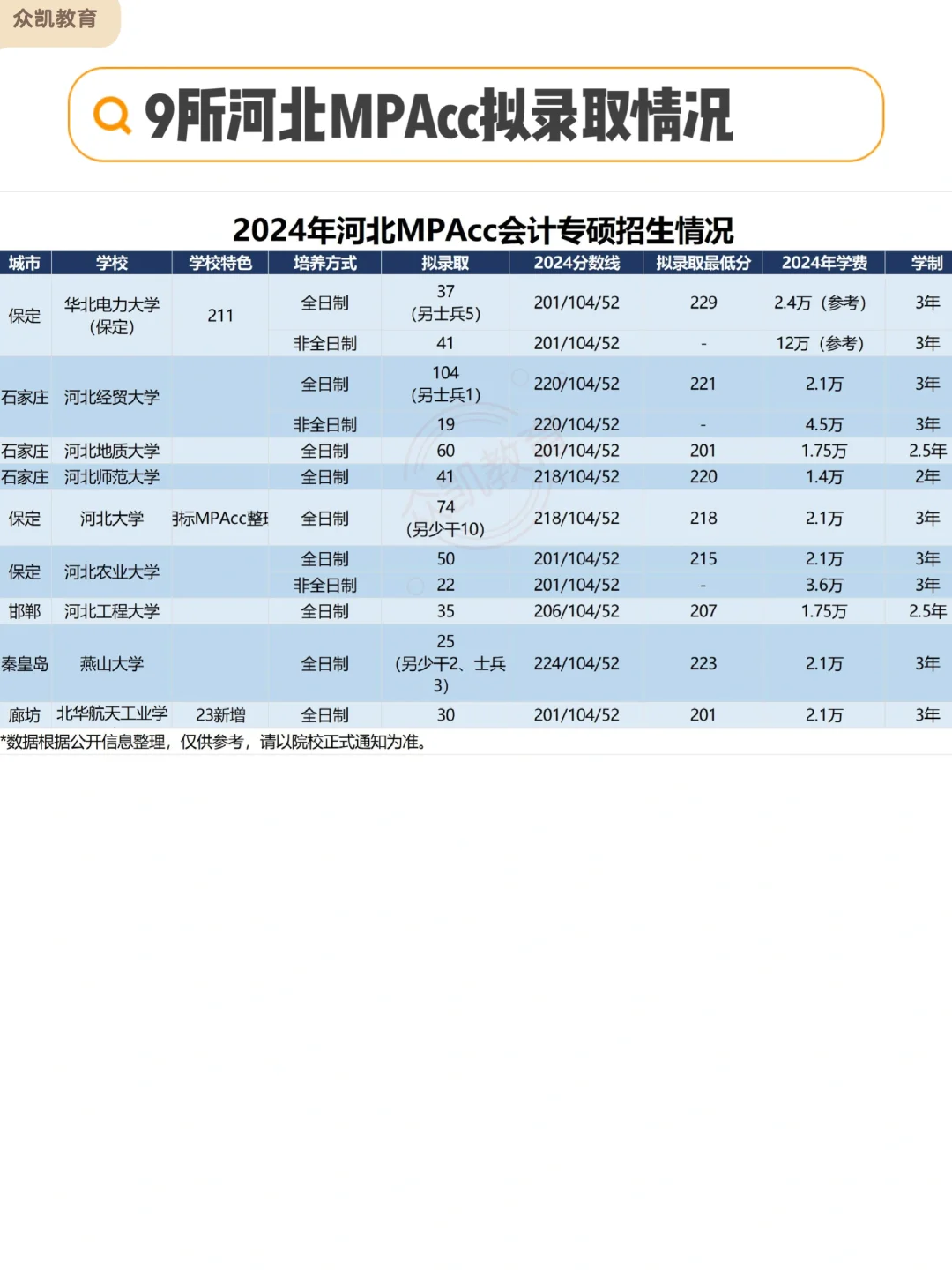Click the 104 (另士兵1) admission cell
The width and height of the screenshot is (952, 1270).
(445, 384)
